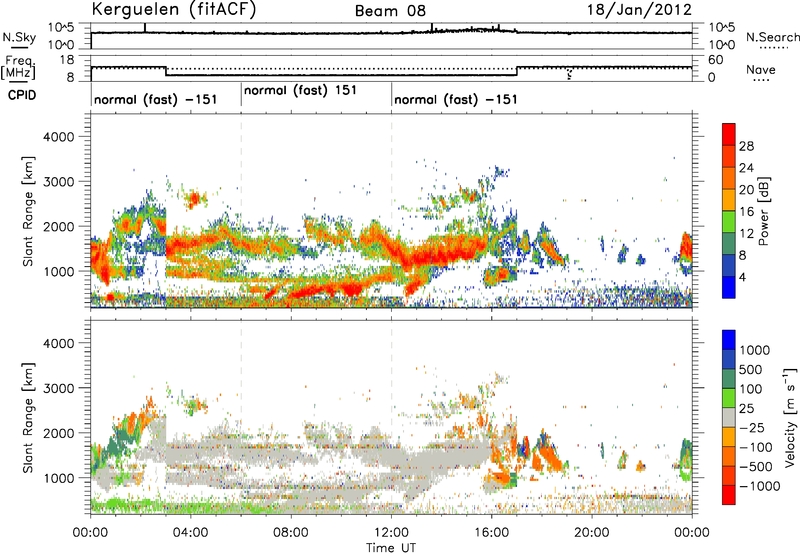The width and height of the screenshot is (800, 554).
Task: Click the 'Slant Range [km]' label of velocity panel
Action: tap(29, 417)
